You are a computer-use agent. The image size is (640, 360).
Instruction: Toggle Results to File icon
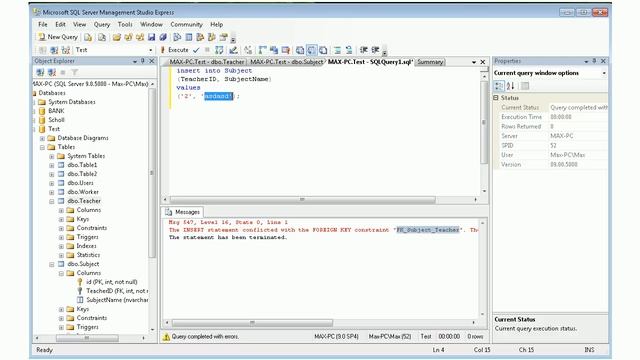click(x=323, y=50)
